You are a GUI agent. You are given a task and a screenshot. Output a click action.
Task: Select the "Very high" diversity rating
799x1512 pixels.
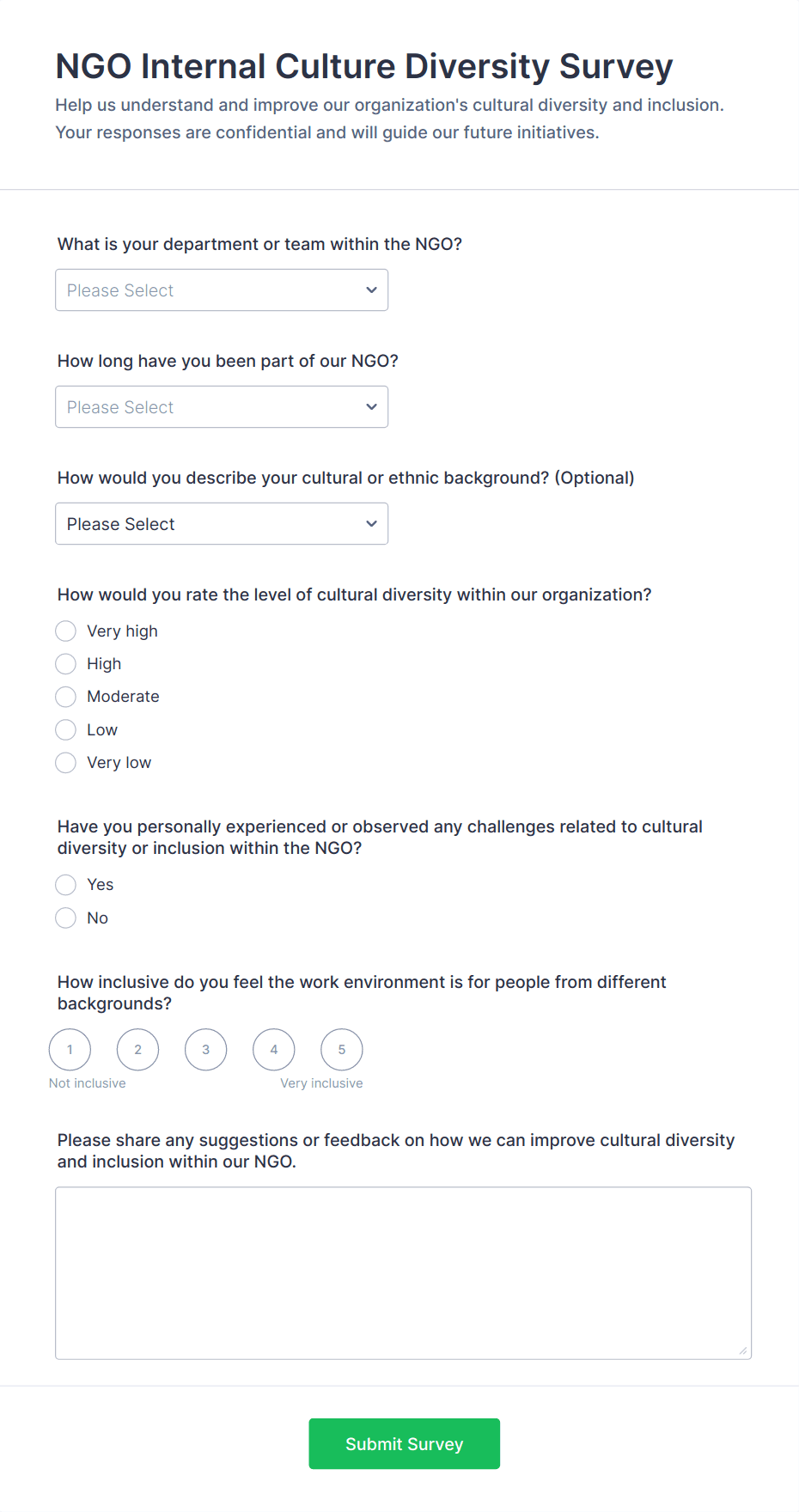click(66, 631)
